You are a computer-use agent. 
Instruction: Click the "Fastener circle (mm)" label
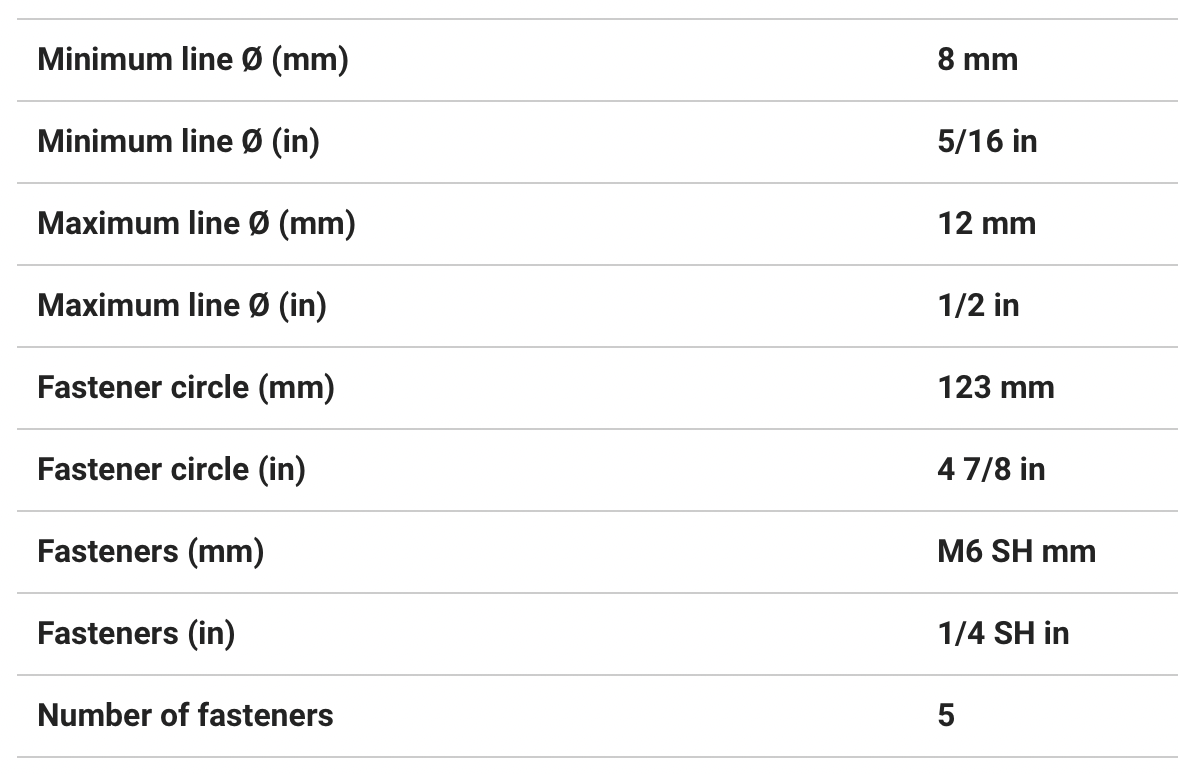(186, 388)
